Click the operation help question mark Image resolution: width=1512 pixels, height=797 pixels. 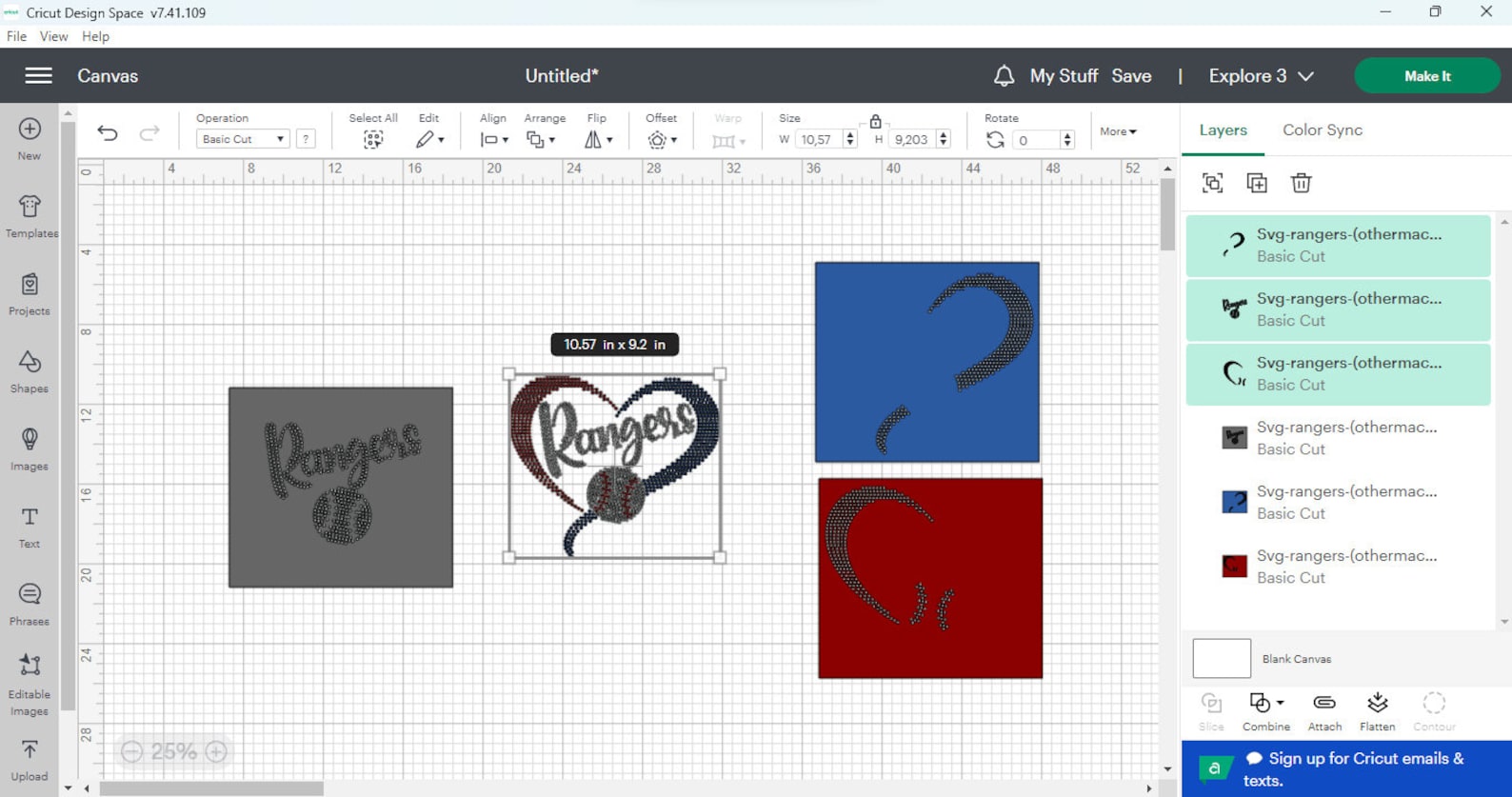306,139
